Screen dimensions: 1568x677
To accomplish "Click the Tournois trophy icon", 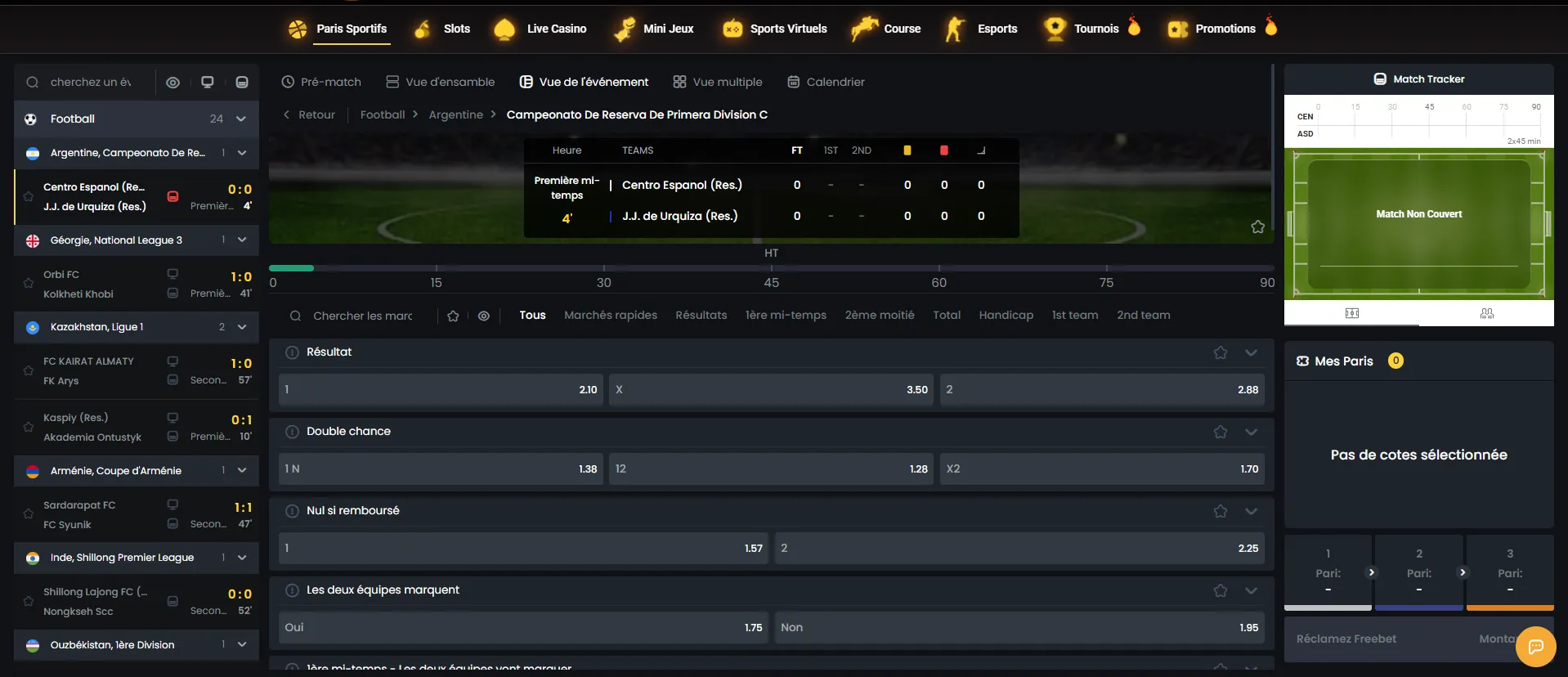I will 1055,29.
